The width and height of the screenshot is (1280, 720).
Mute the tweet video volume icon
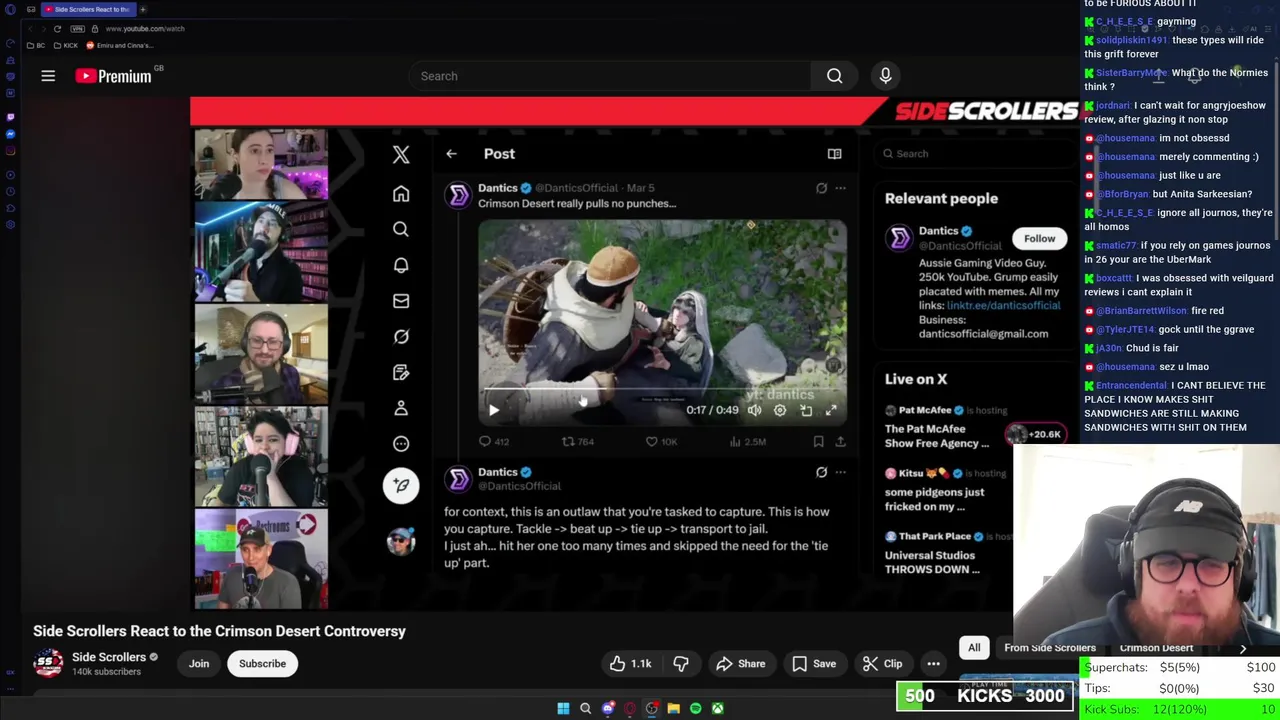point(754,410)
